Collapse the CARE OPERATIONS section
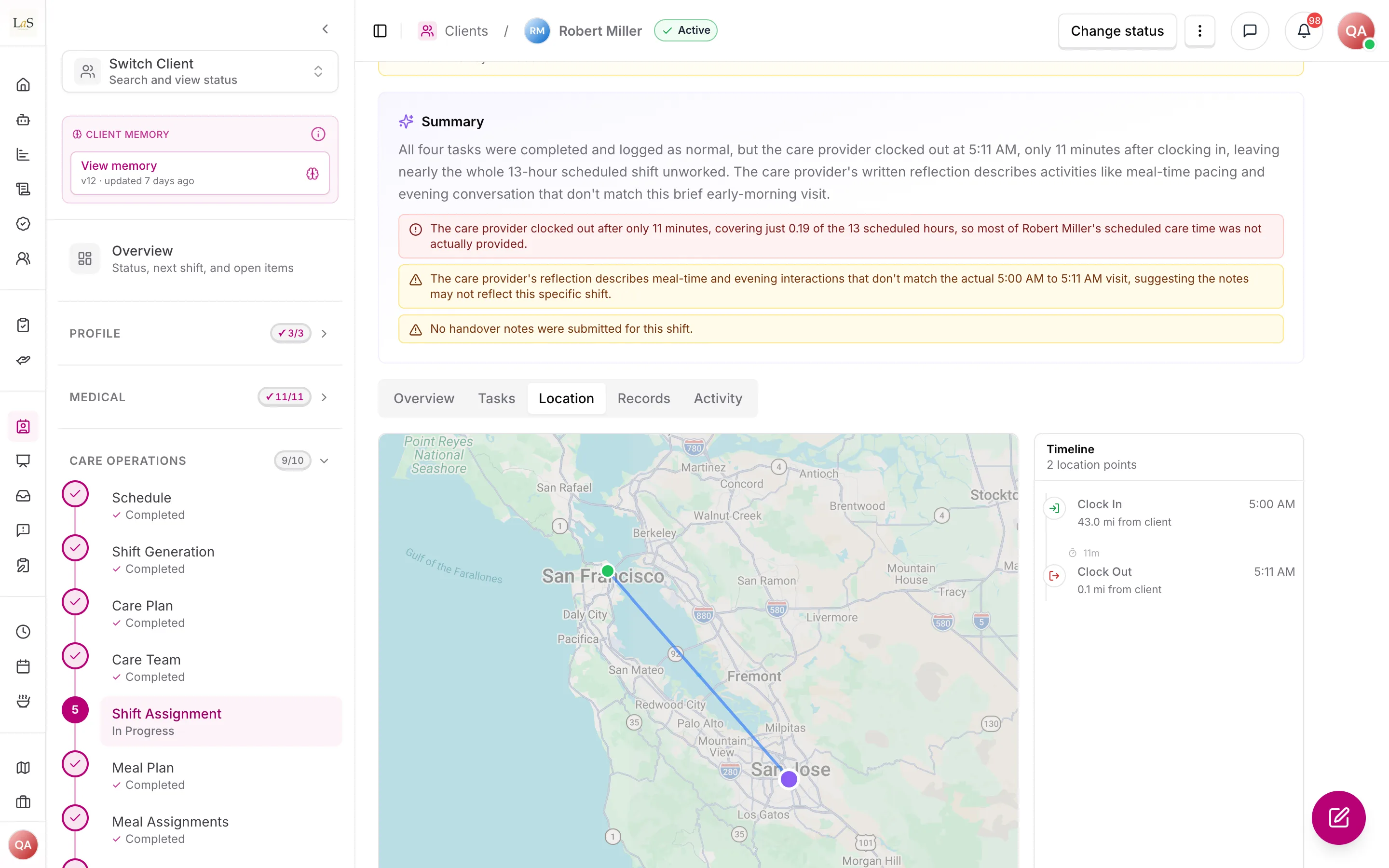The image size is (1389, 868). (200, 461)
